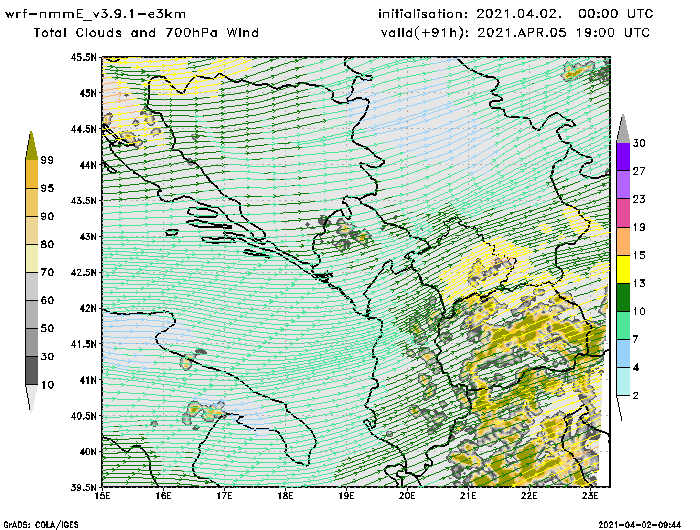
Task: Click the initialisation 2021.04.02. 00:00 UTC line
Action: [x=516, y=14]
